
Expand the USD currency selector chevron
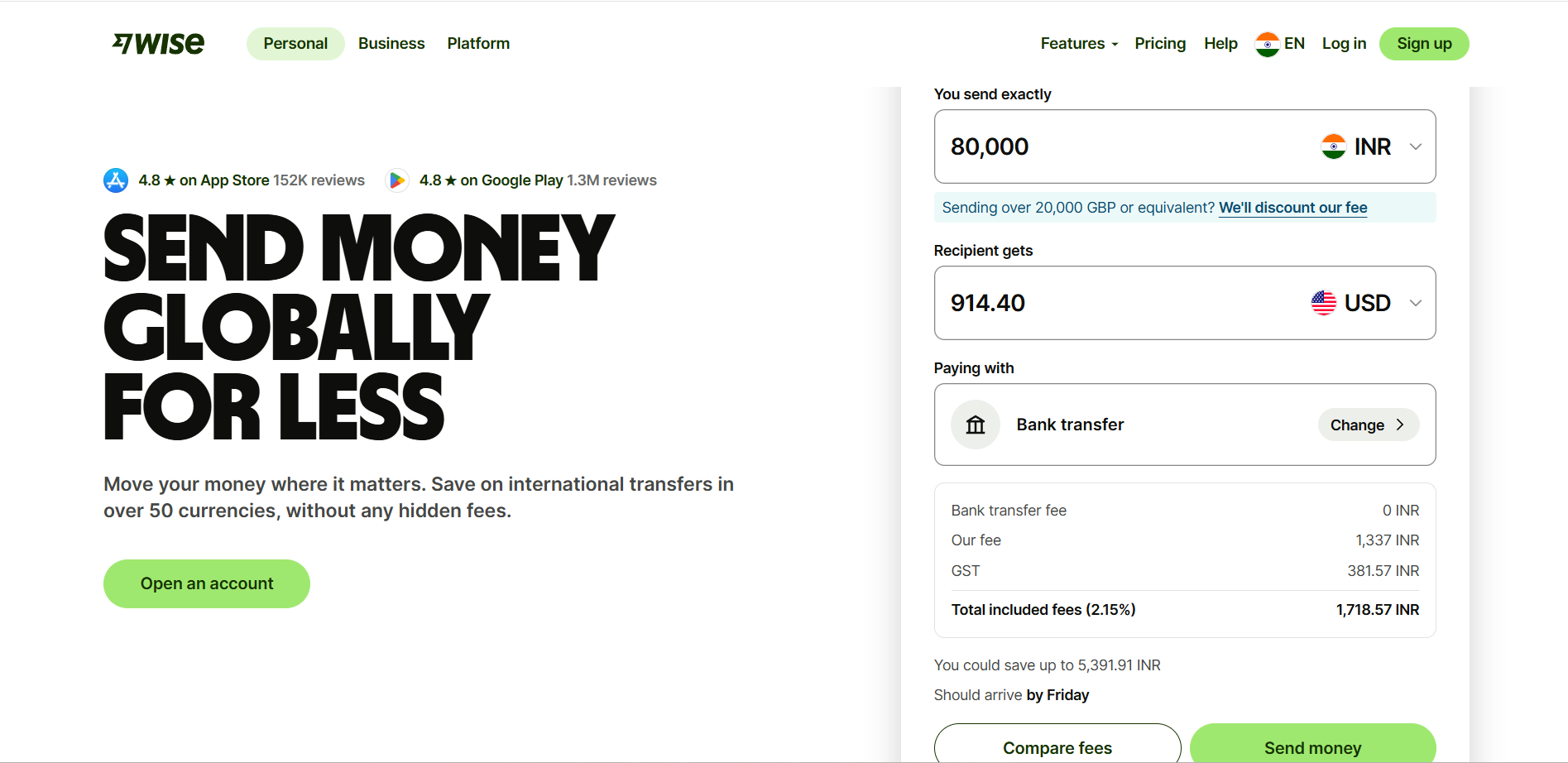(1416, 303)
